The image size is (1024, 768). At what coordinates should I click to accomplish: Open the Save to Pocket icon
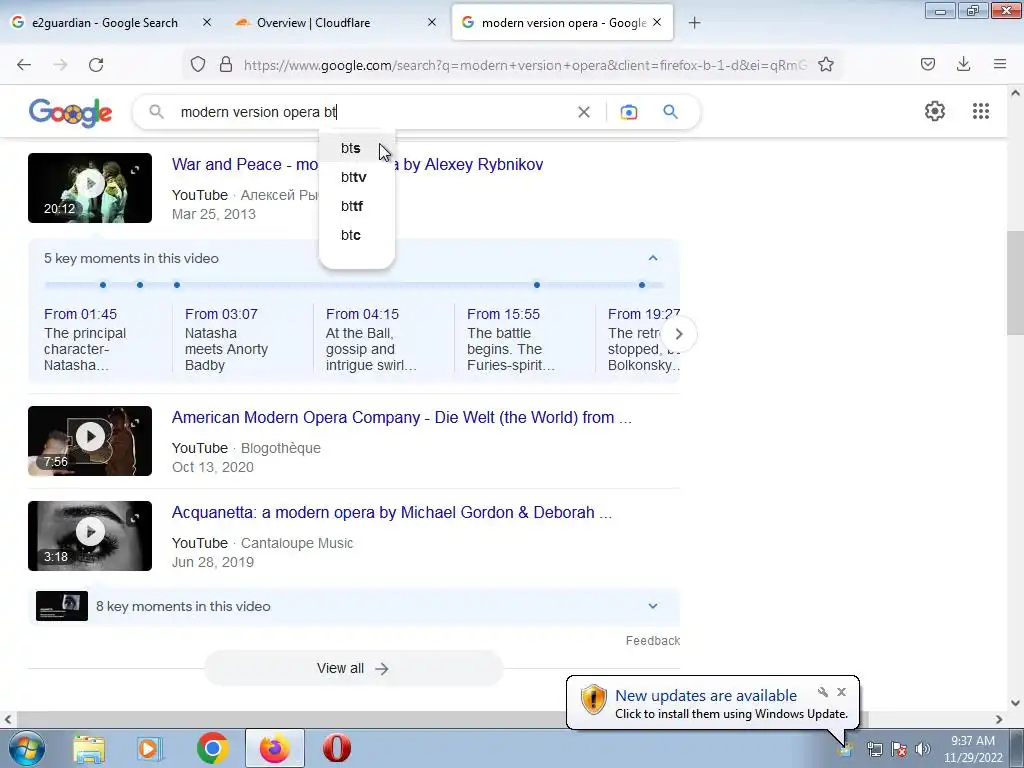[x=927, y=64]
